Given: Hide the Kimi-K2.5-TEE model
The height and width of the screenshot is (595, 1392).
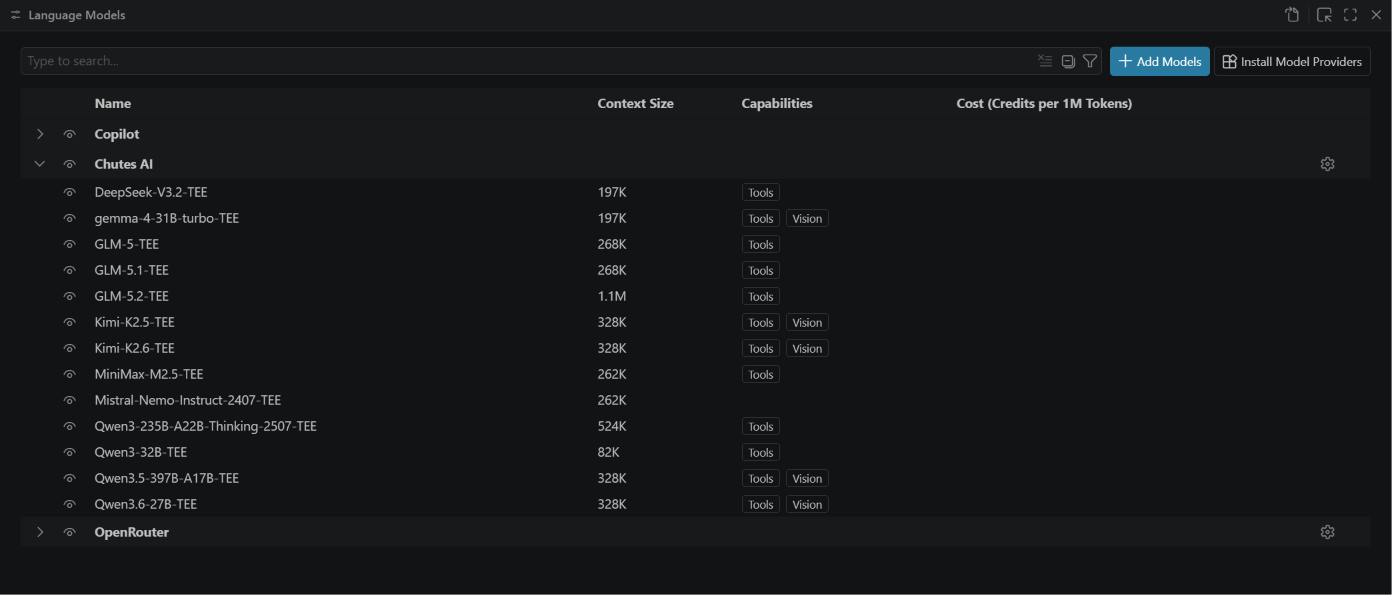Looking at the screenshot, I should 70,322.
